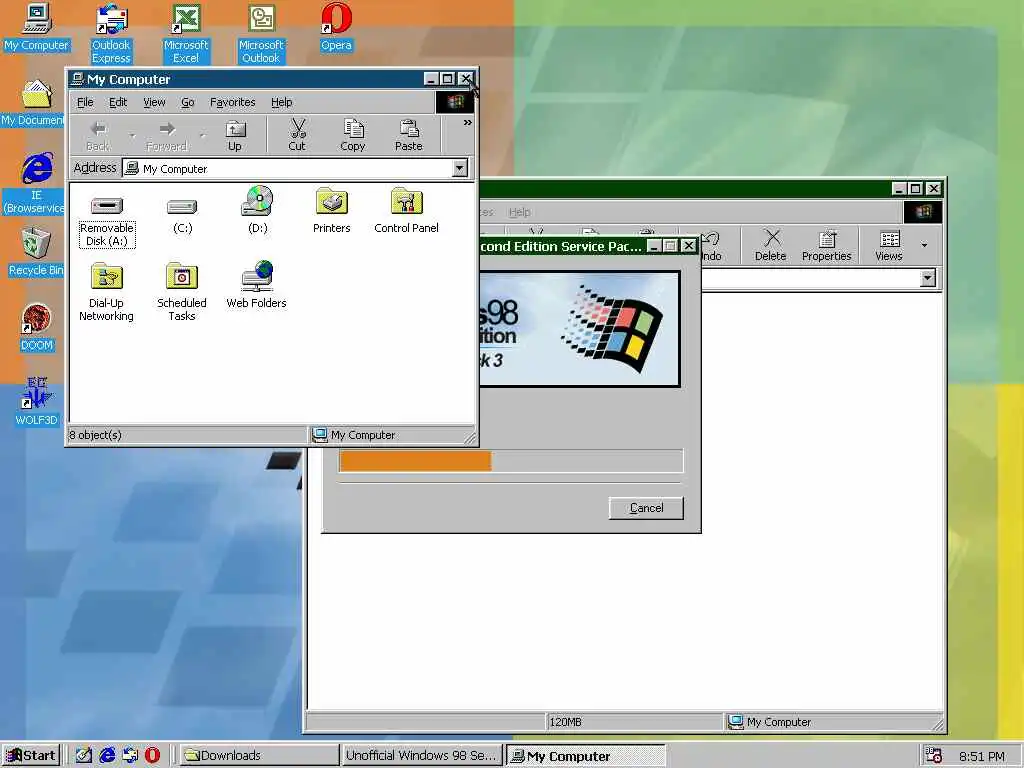Screen dimensions: 1024x768
Task: Open the Address bar dropdown in My Computer
Action: click(460, 168)
